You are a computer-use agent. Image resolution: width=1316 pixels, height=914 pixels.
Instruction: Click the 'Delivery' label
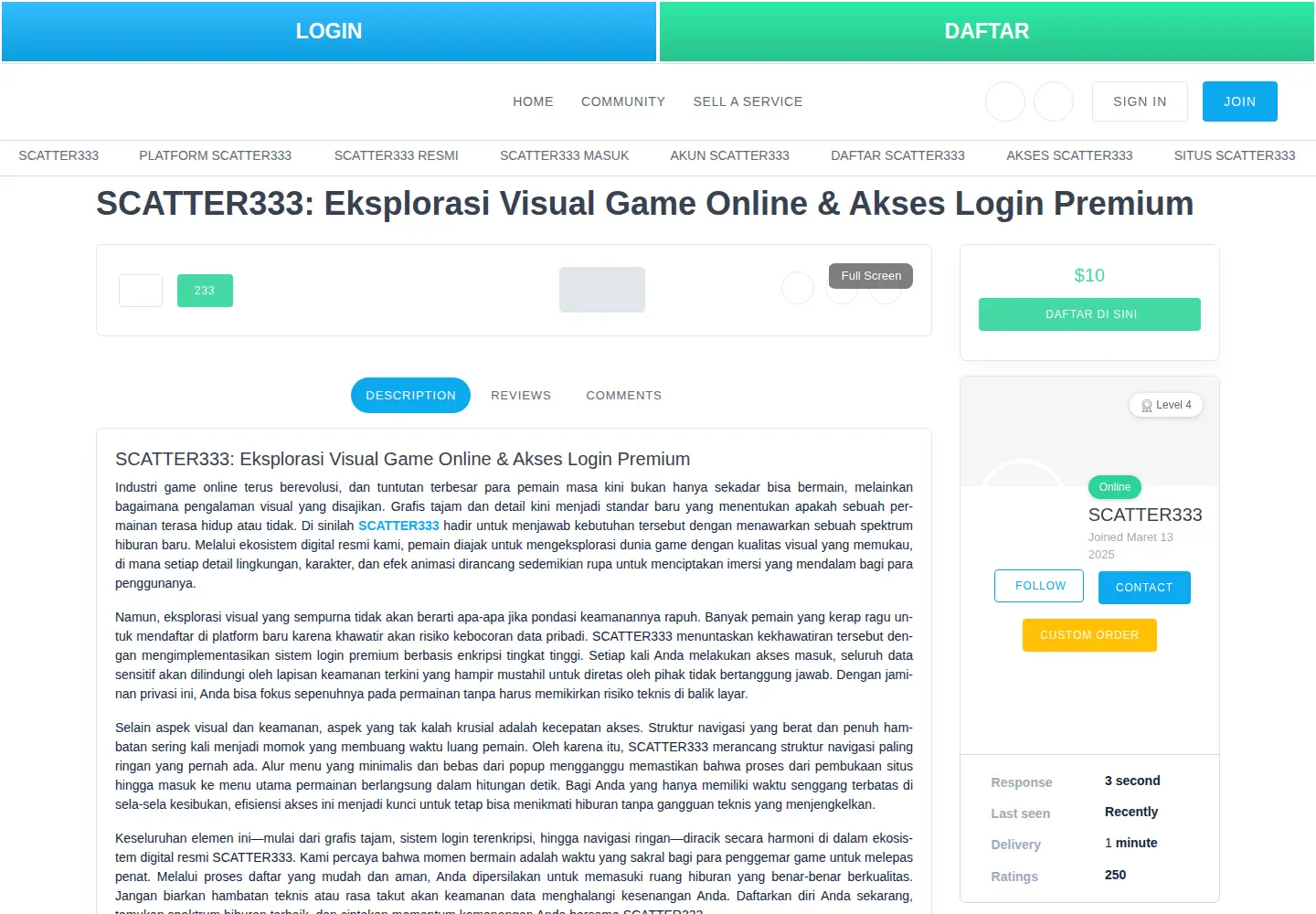pos(1016,845)
